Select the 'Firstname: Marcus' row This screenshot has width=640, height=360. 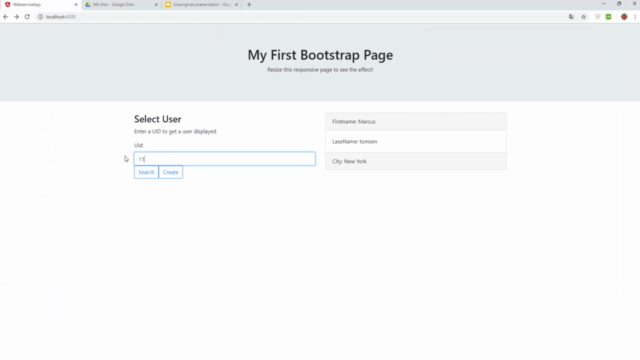(416, 122)
